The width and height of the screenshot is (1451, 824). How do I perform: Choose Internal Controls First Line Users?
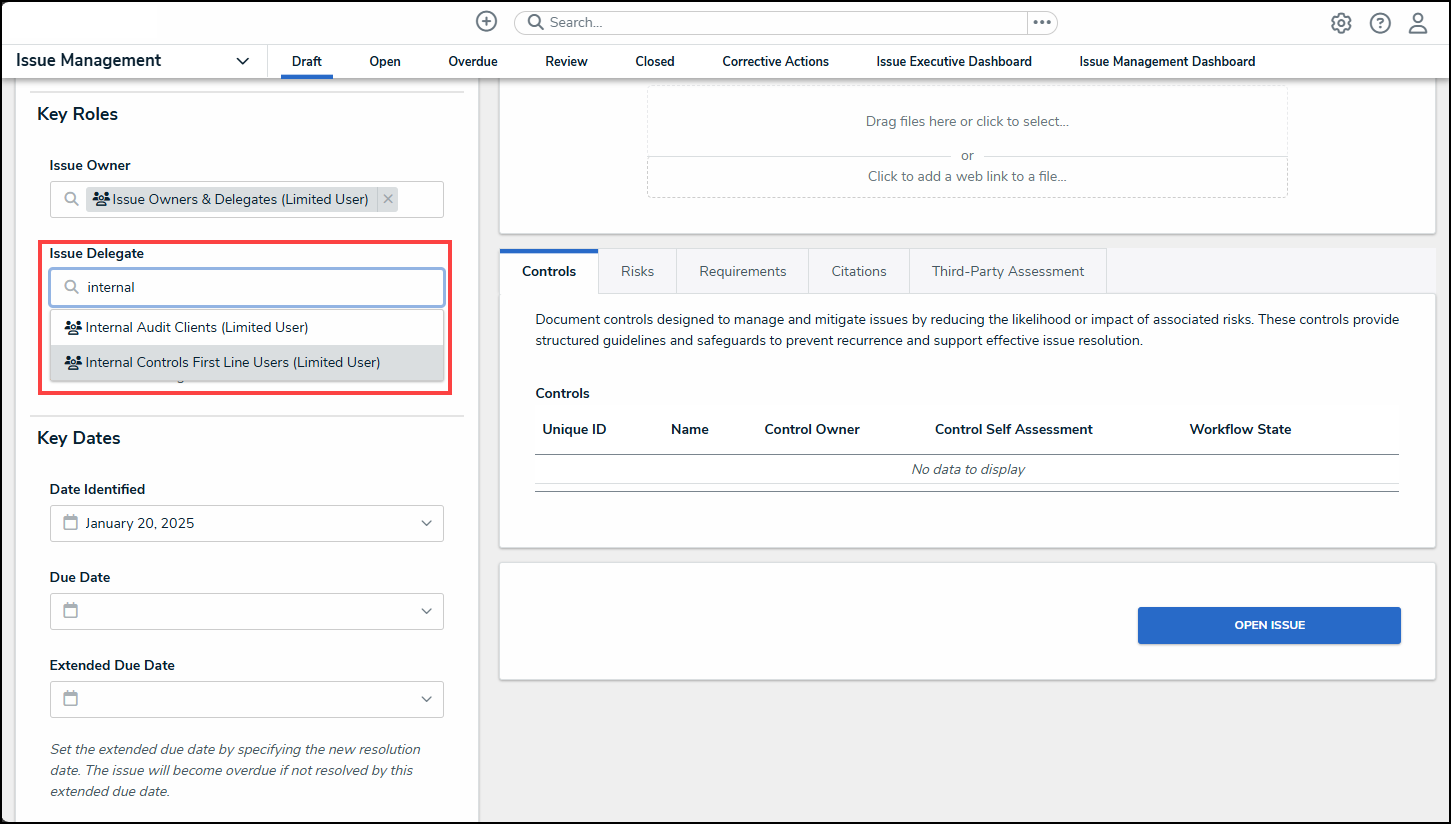tap(232, 362)
